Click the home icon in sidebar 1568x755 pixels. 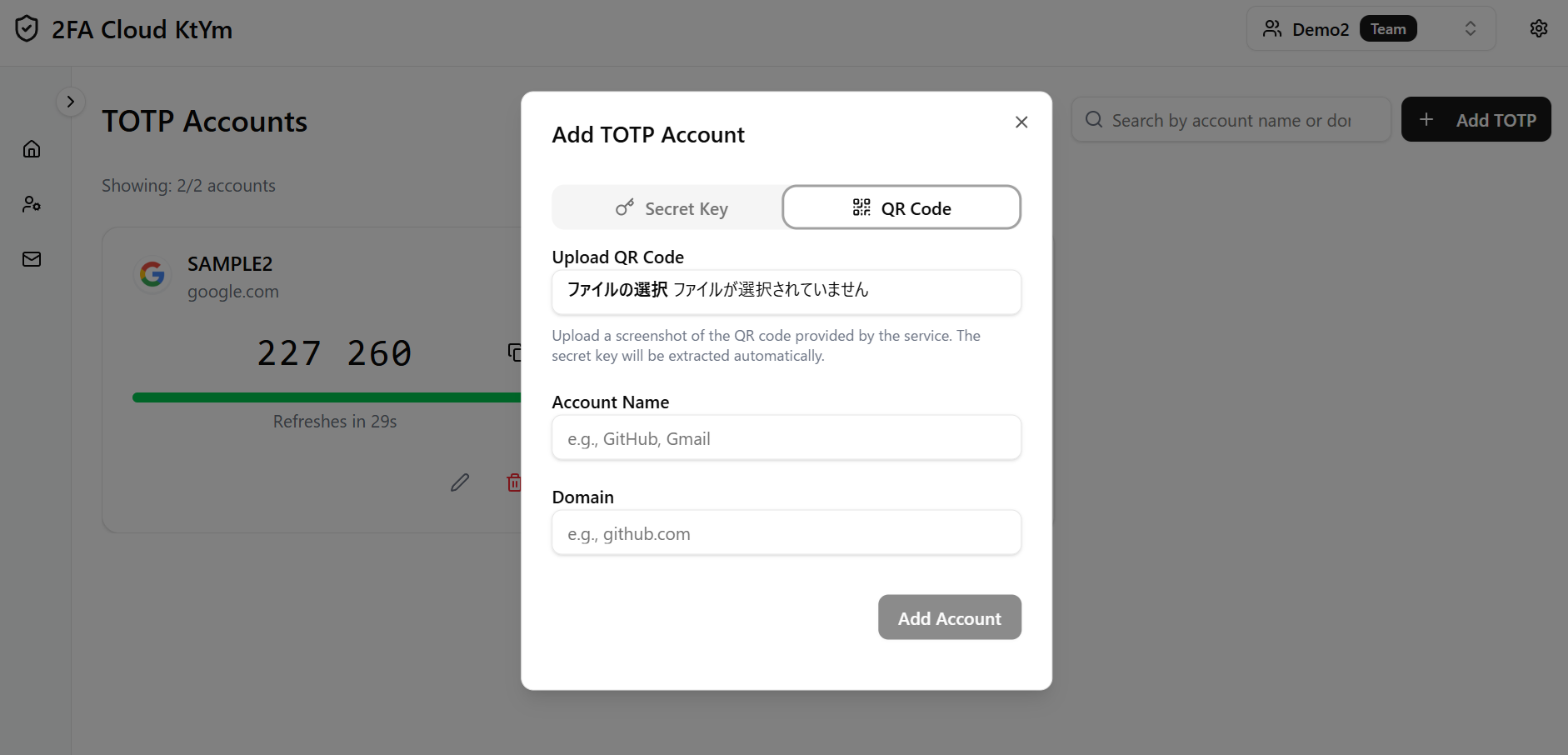(32, 149)
